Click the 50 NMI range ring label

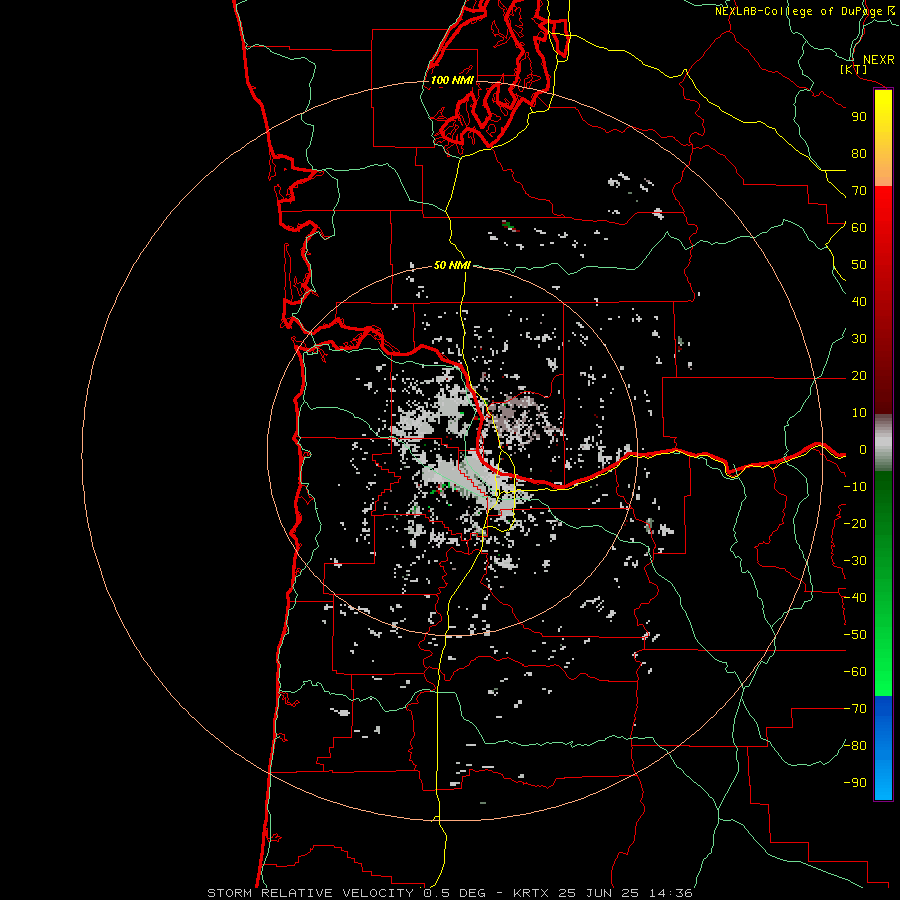pos(452,265)
